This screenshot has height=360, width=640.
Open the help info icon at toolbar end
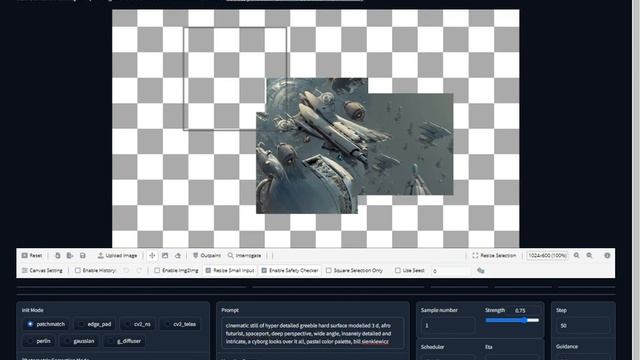[607, 256]
